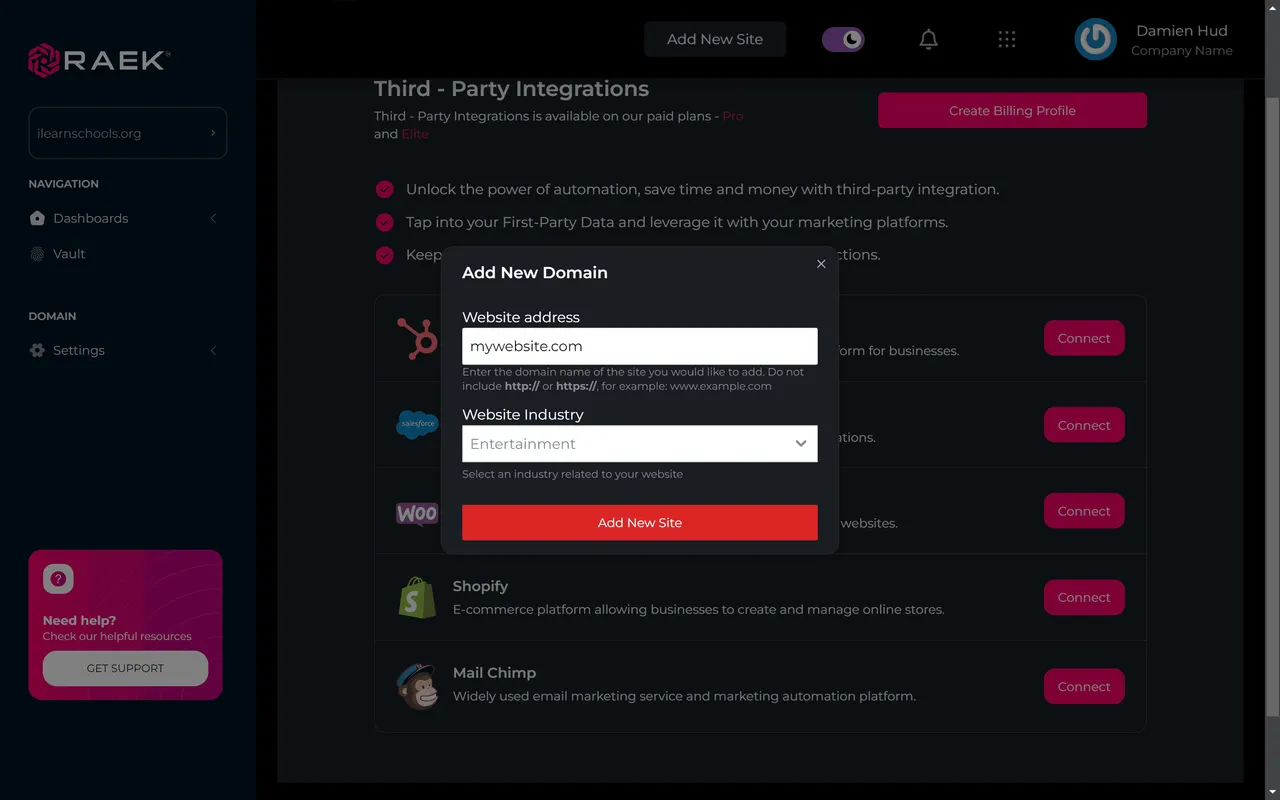Open the notifications bell
Screen dimensions: 1280x800
coord(928,39)
